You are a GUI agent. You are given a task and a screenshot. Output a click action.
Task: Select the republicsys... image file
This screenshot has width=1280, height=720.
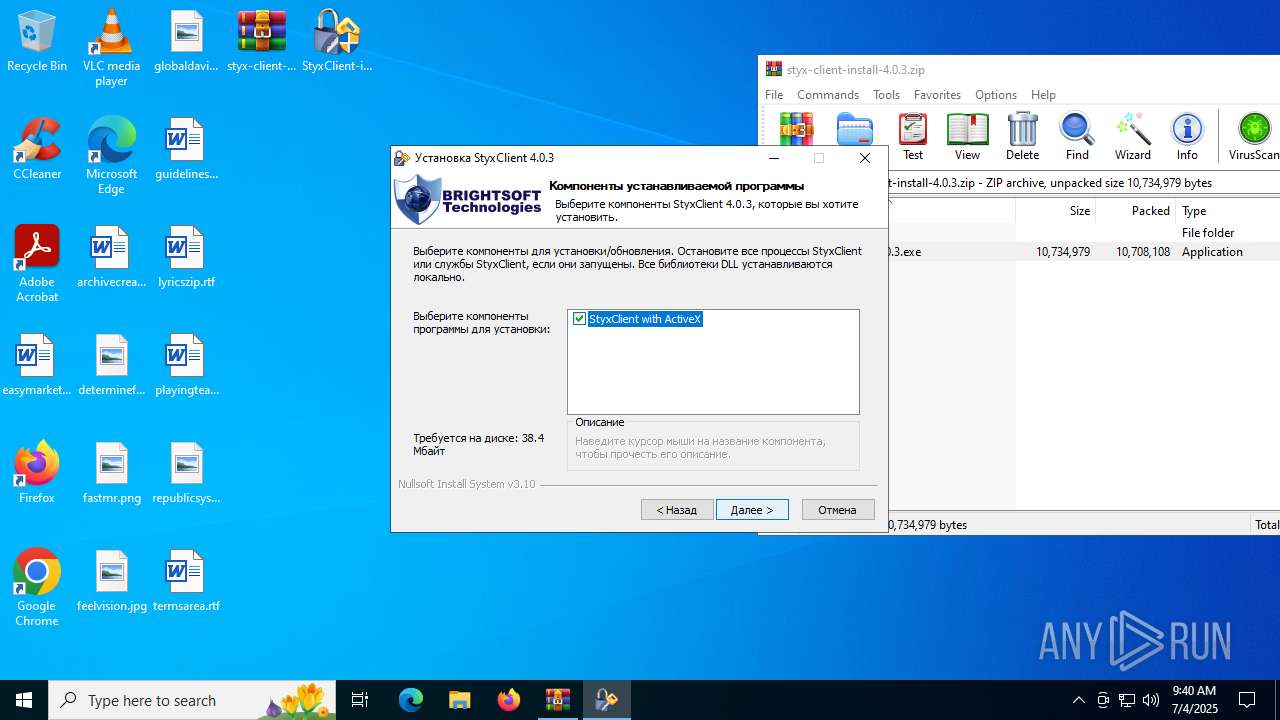pos(186,474)
